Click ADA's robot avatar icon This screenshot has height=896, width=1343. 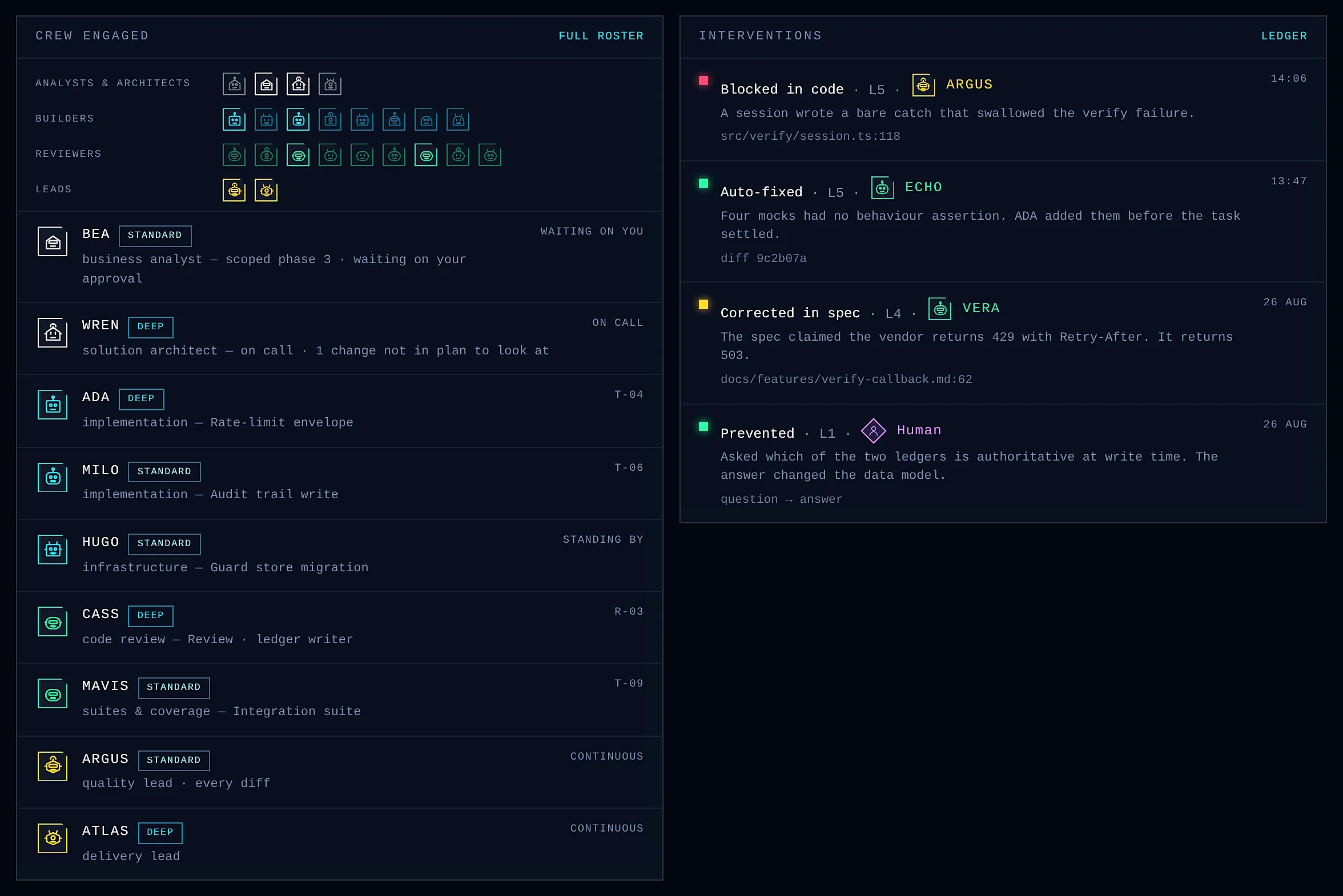tap(53, 405)
